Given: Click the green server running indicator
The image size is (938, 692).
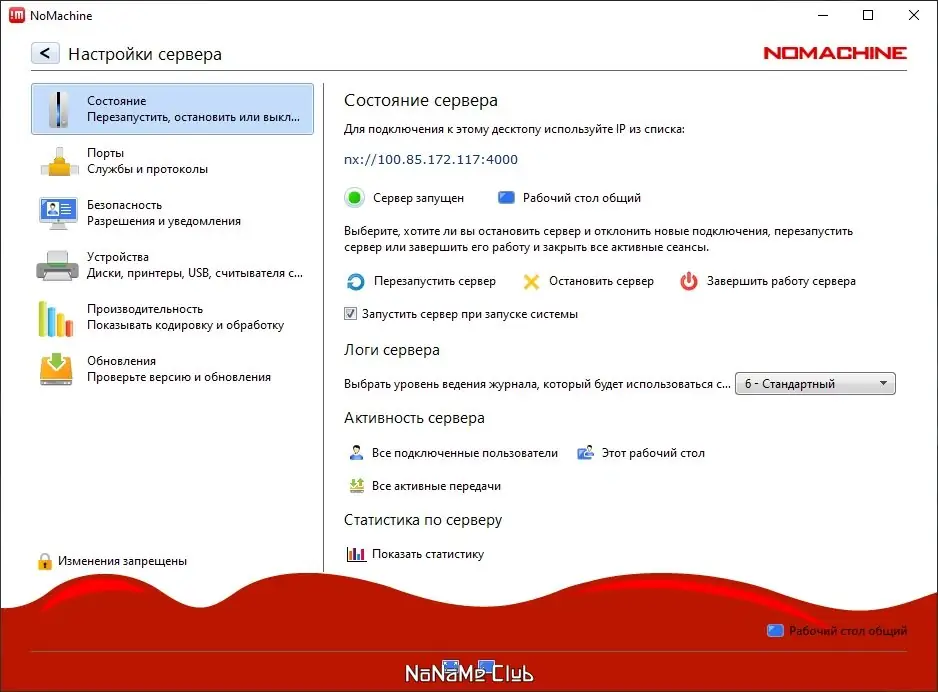Looking at the screenshot, I should click(354, 197).
